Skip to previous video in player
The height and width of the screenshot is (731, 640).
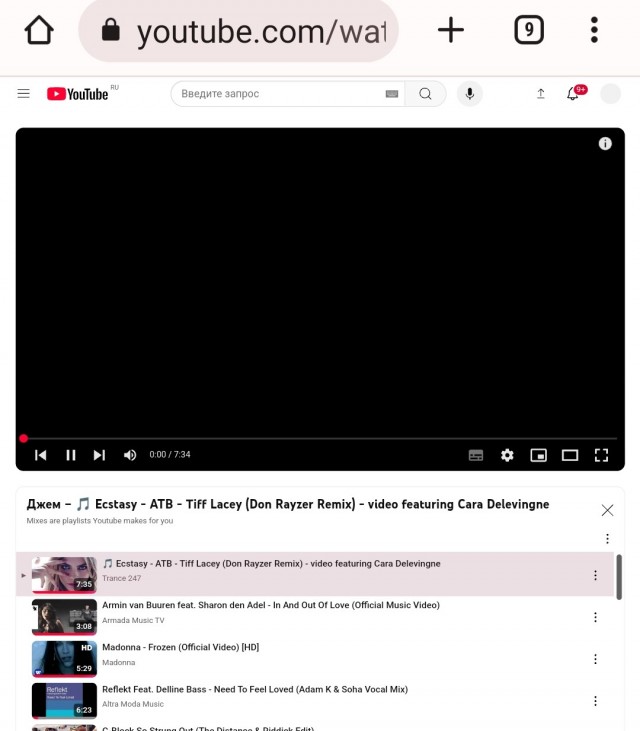[41, 455]
